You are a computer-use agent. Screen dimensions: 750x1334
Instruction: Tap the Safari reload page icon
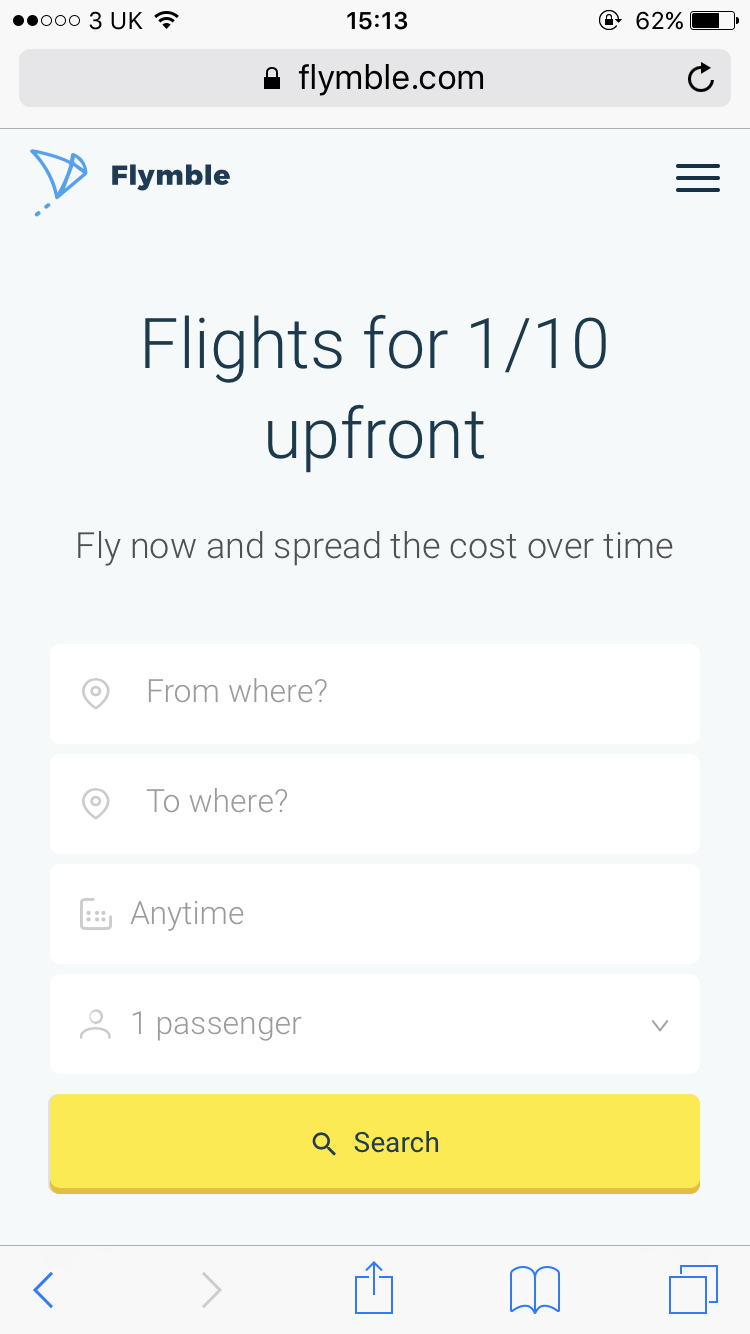(701, 78)
